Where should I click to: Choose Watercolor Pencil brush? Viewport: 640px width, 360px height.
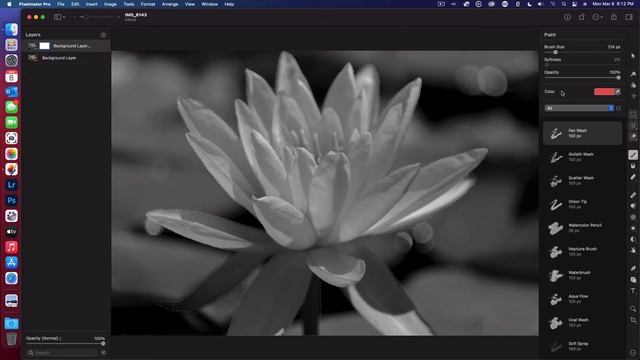click(582, 228)
